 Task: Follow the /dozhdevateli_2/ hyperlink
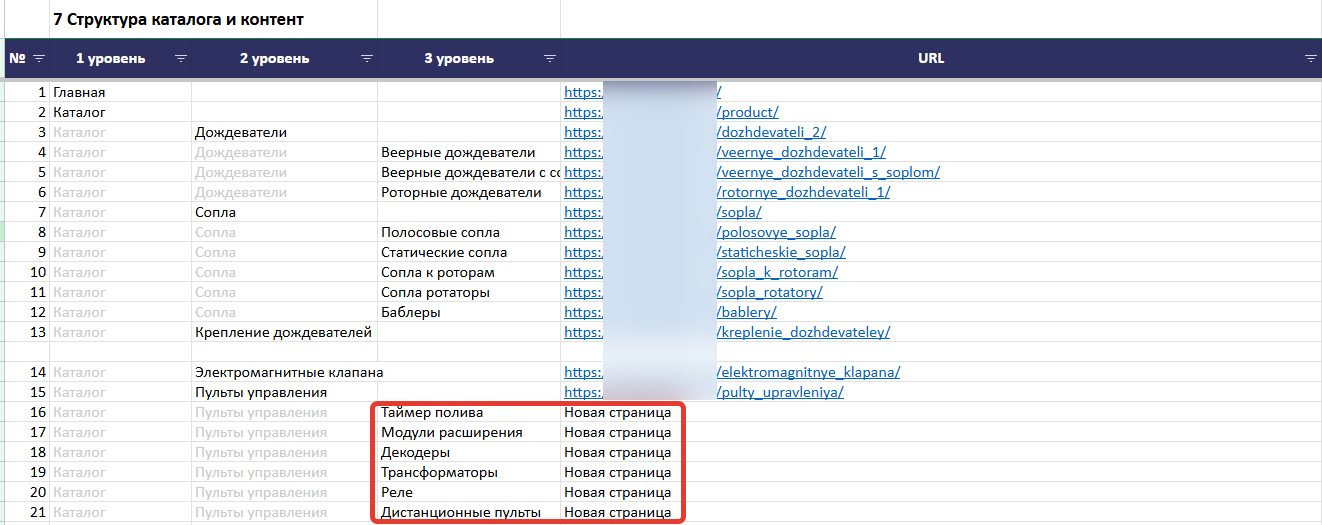pos(772,132)
